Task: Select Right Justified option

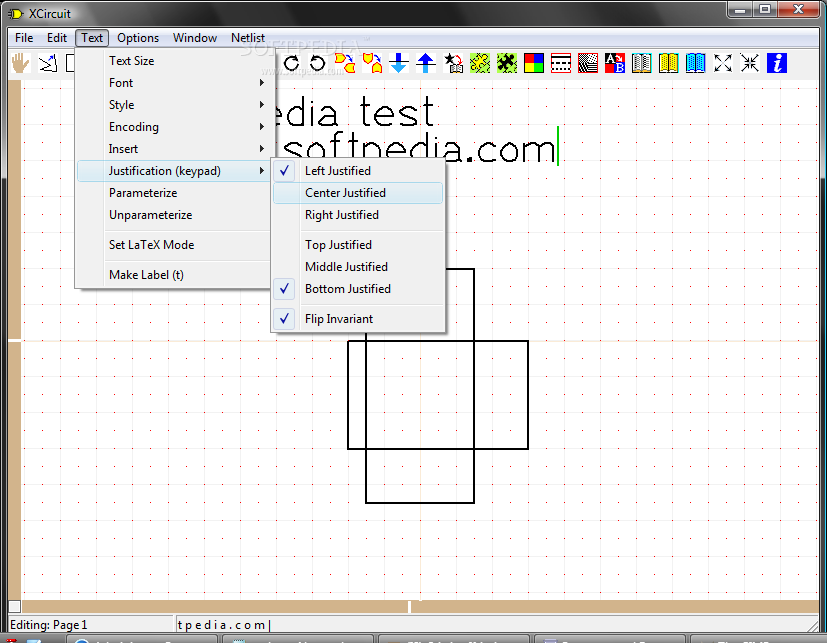Action: (x=358, y=215)
